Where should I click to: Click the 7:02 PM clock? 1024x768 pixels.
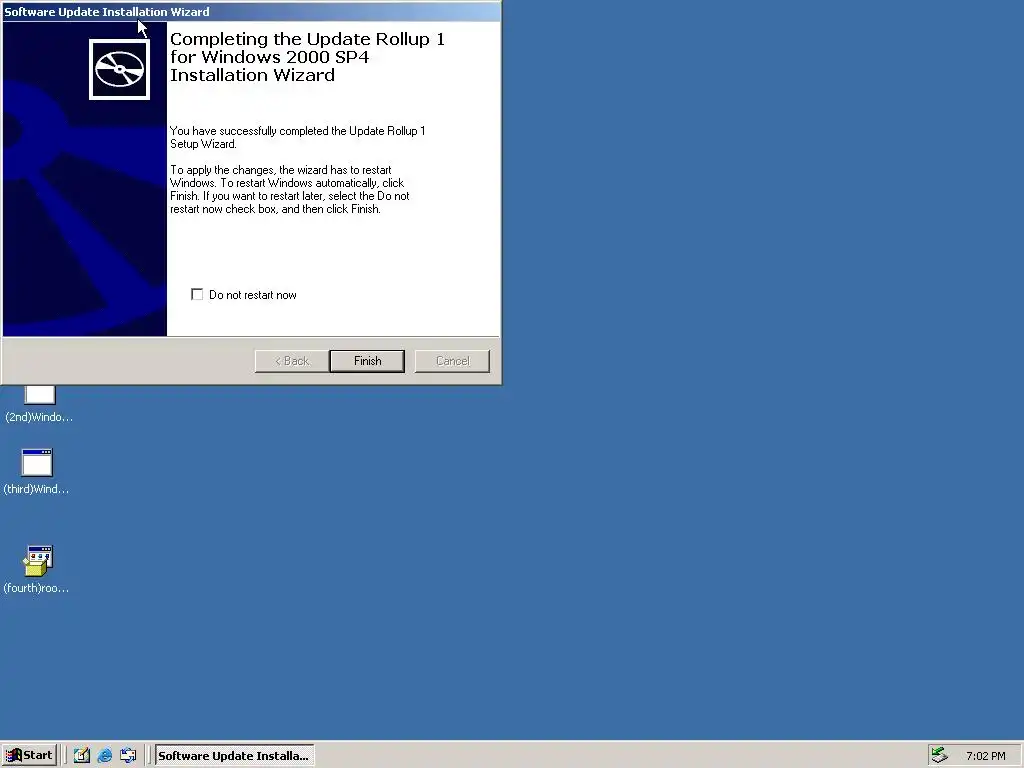coord(985,756)
